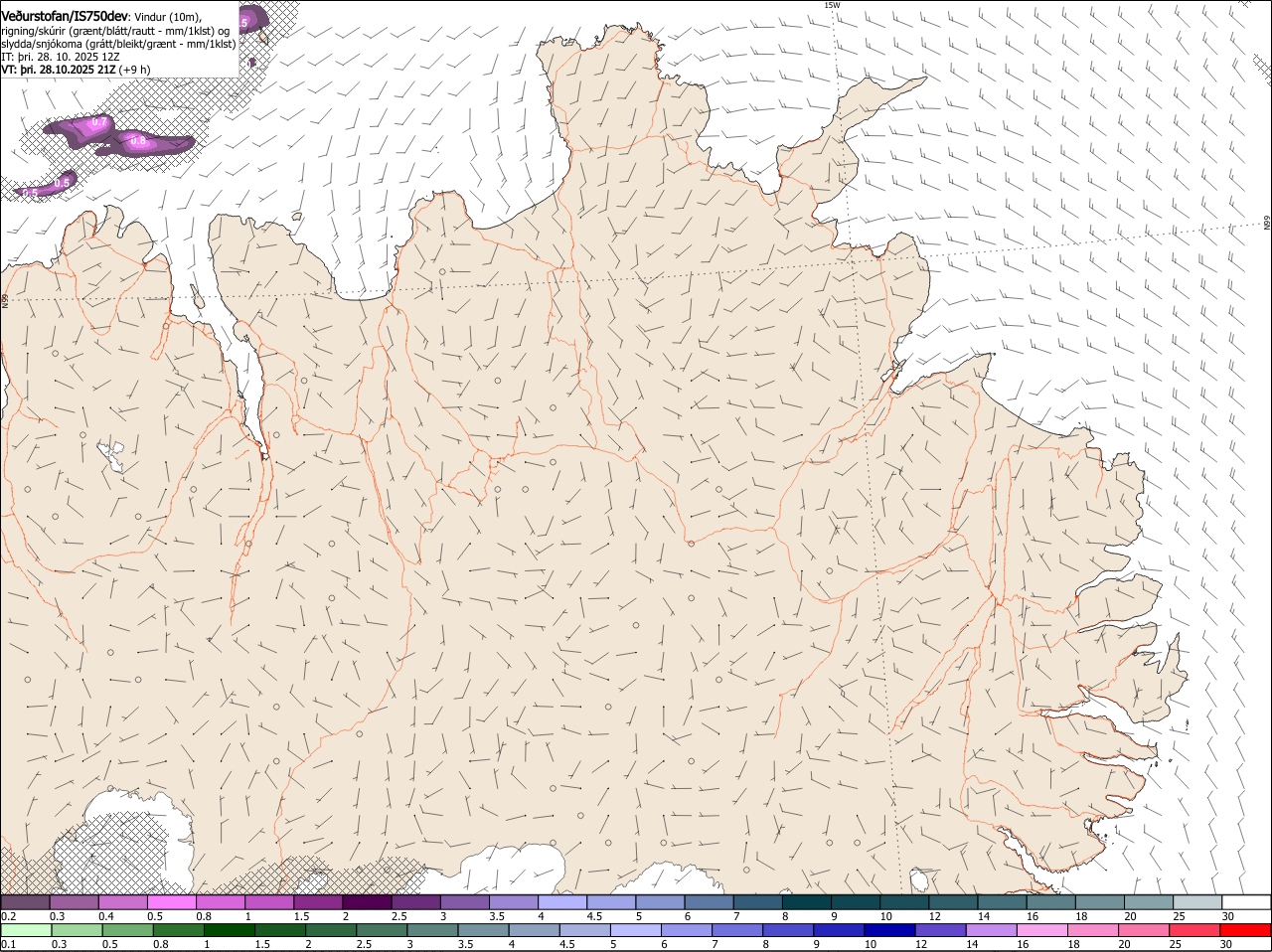1272x952 pixels.
Task: Select top legend slate blue swatch at 6
Action: click(x=709, y=902)
